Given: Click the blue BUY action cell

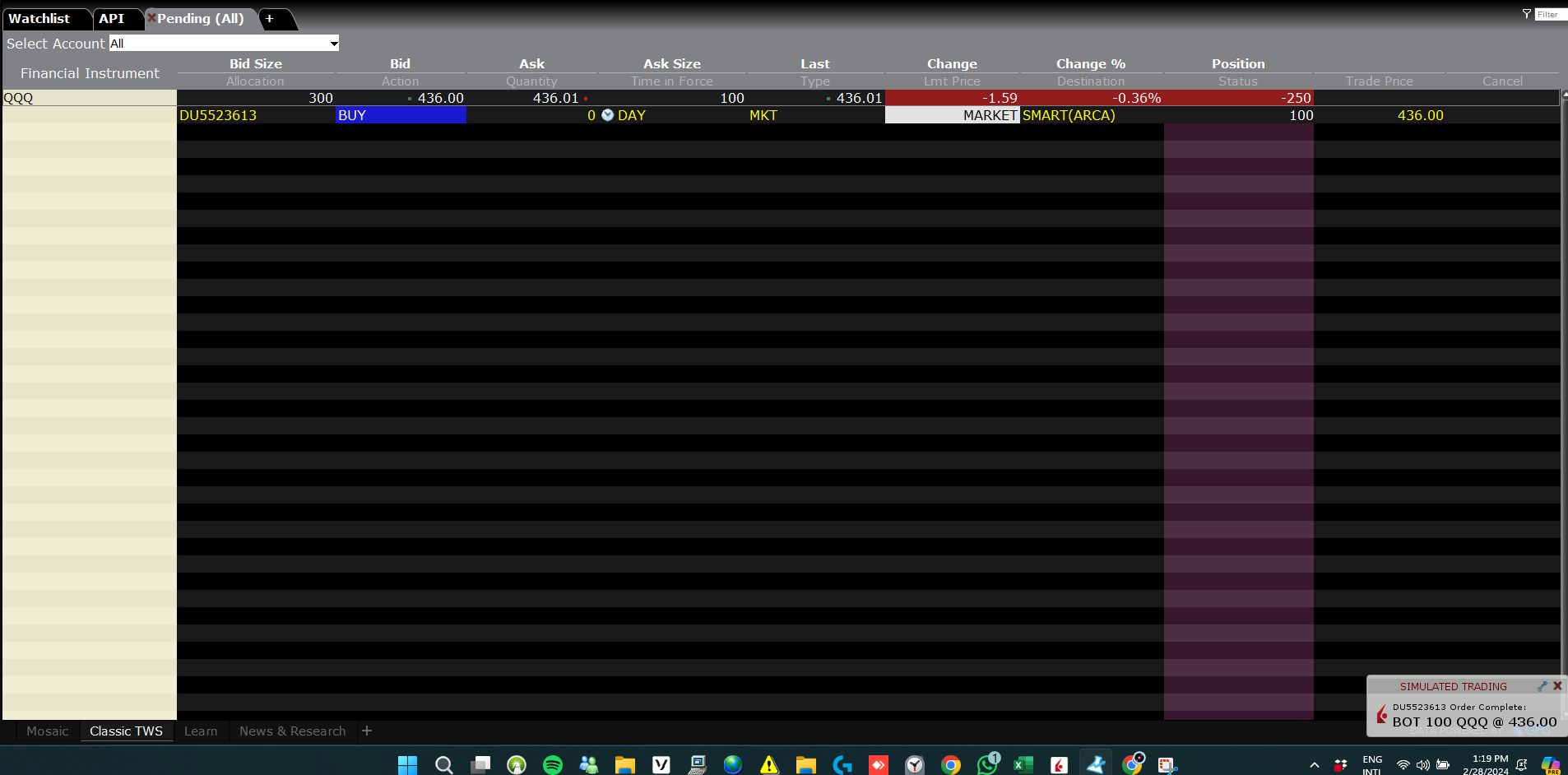Looking at the screenshot, I should coord(401,115).
